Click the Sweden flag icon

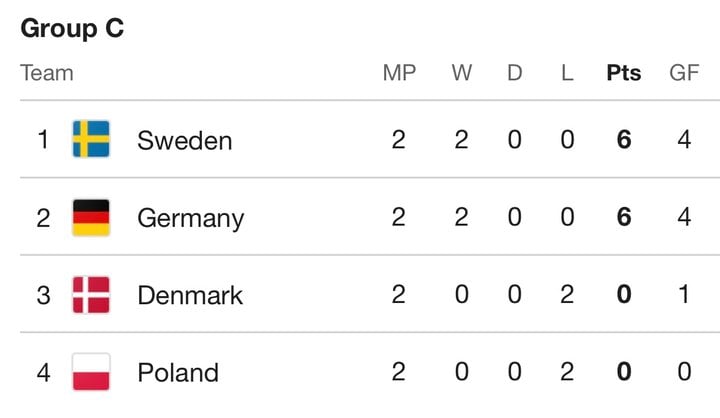pos(91,139)
